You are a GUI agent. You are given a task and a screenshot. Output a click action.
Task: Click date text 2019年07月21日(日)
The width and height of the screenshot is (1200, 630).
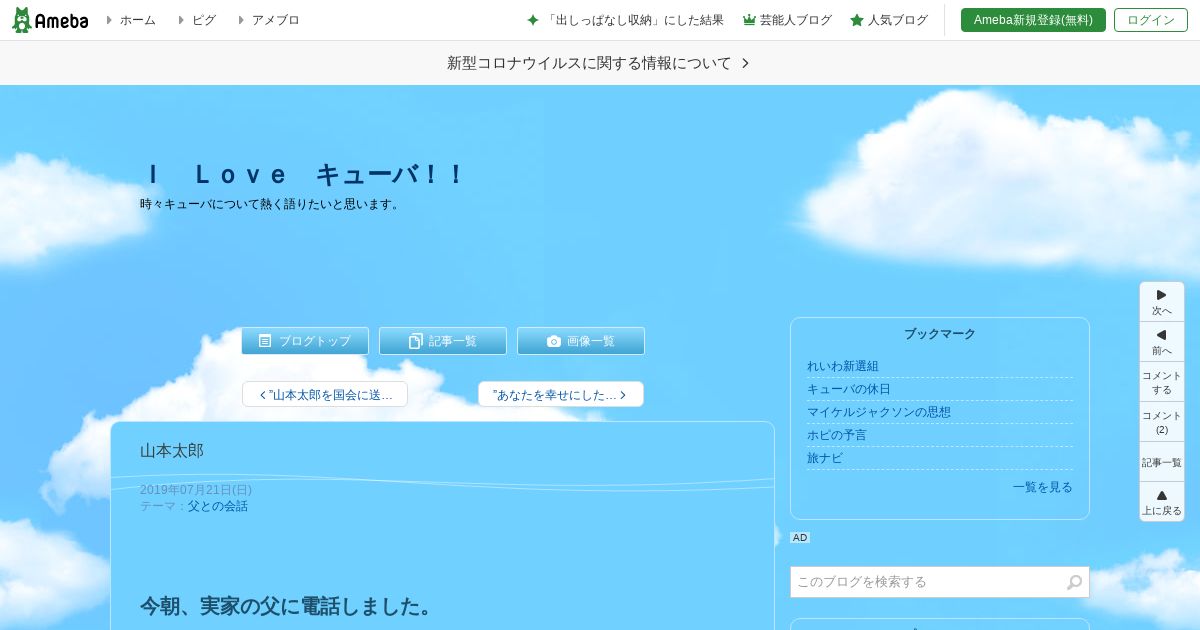tap(196, 490)
